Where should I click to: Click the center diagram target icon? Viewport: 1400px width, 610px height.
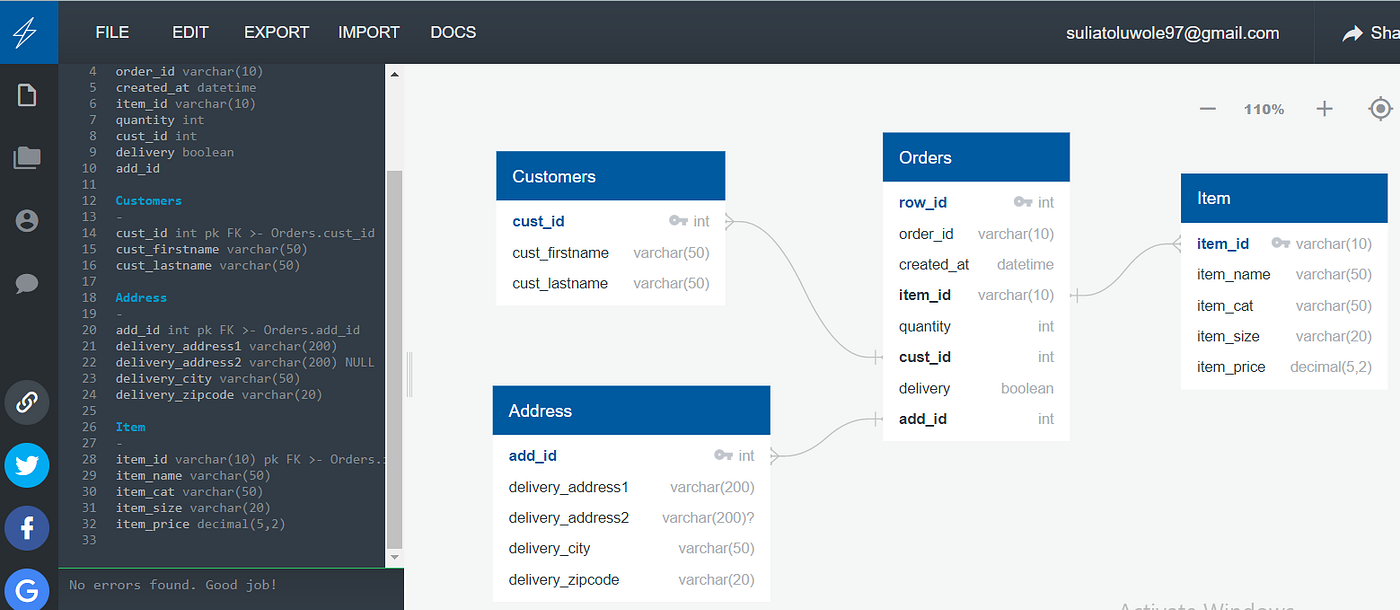point(1380,109)
